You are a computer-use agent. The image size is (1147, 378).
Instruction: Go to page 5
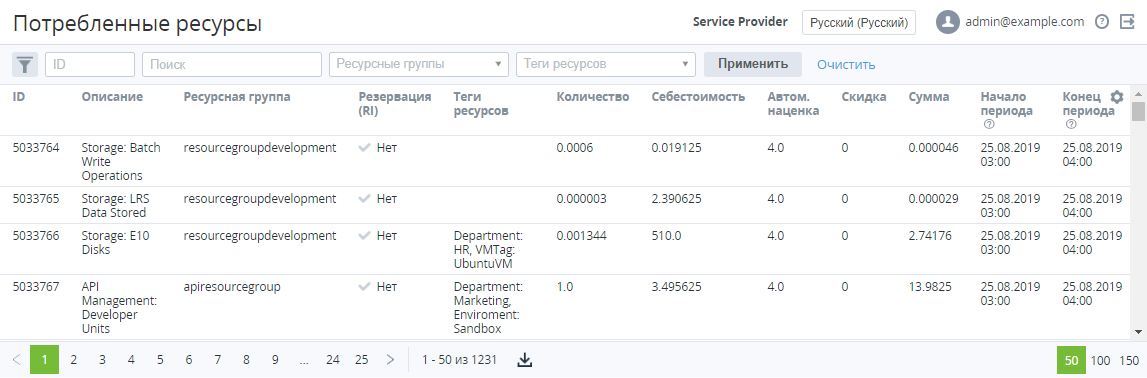click(x=159, y=360)
